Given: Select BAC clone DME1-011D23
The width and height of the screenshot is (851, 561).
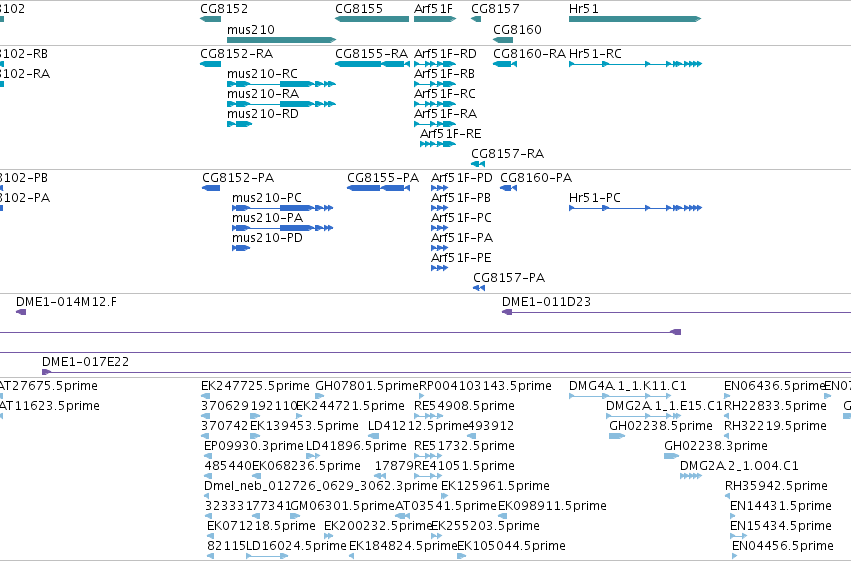Looking at the screenshot, I should coord(676,312).
